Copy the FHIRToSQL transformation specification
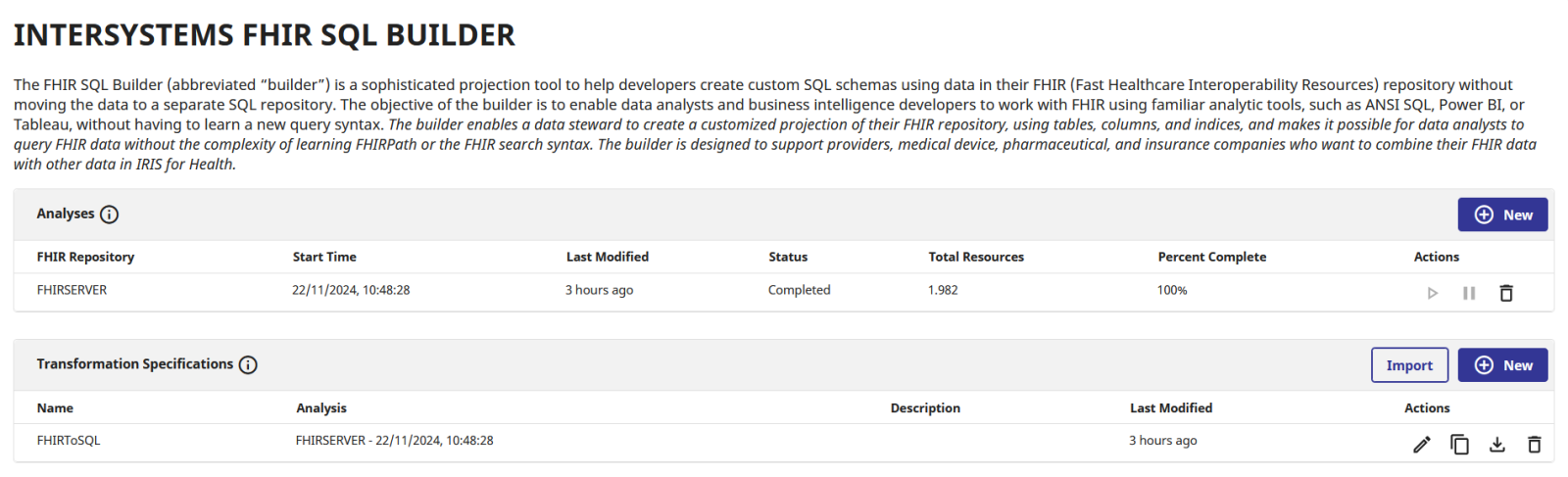The height and width of the screenshot is (477, 1568). [x=1459, y=445]
